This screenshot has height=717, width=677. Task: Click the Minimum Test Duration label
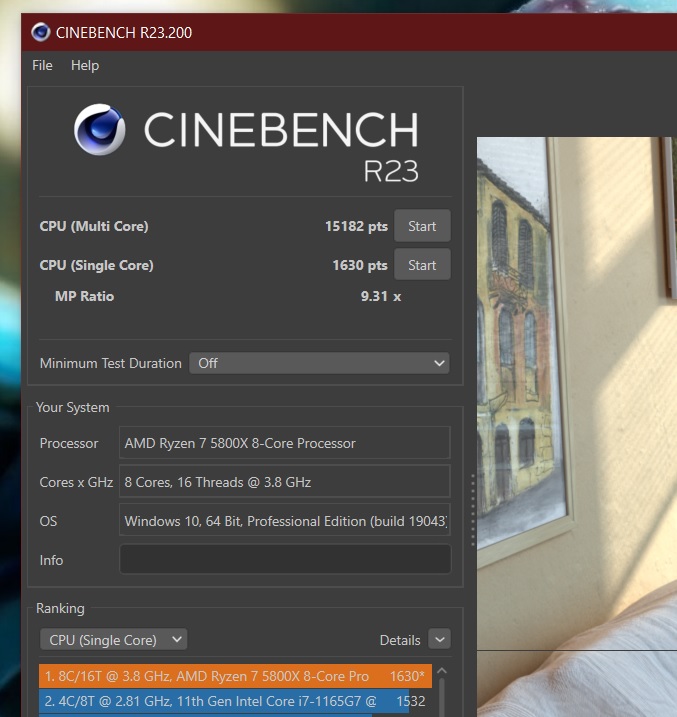111,363
